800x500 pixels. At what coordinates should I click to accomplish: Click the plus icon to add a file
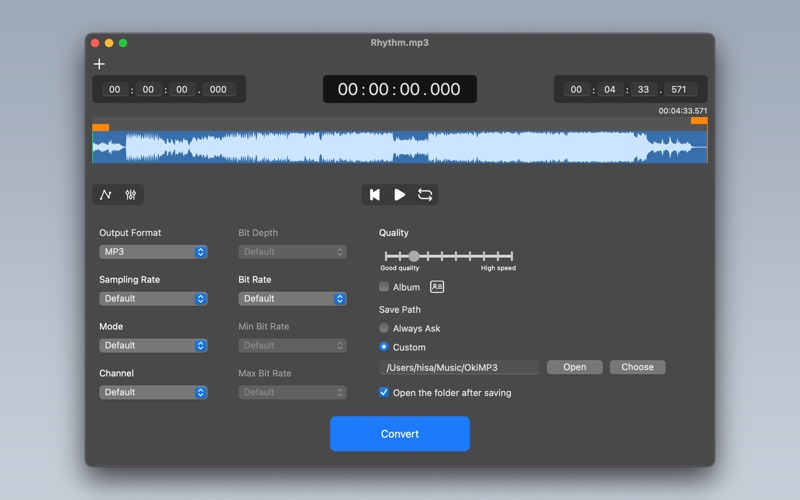pos(99,64)
